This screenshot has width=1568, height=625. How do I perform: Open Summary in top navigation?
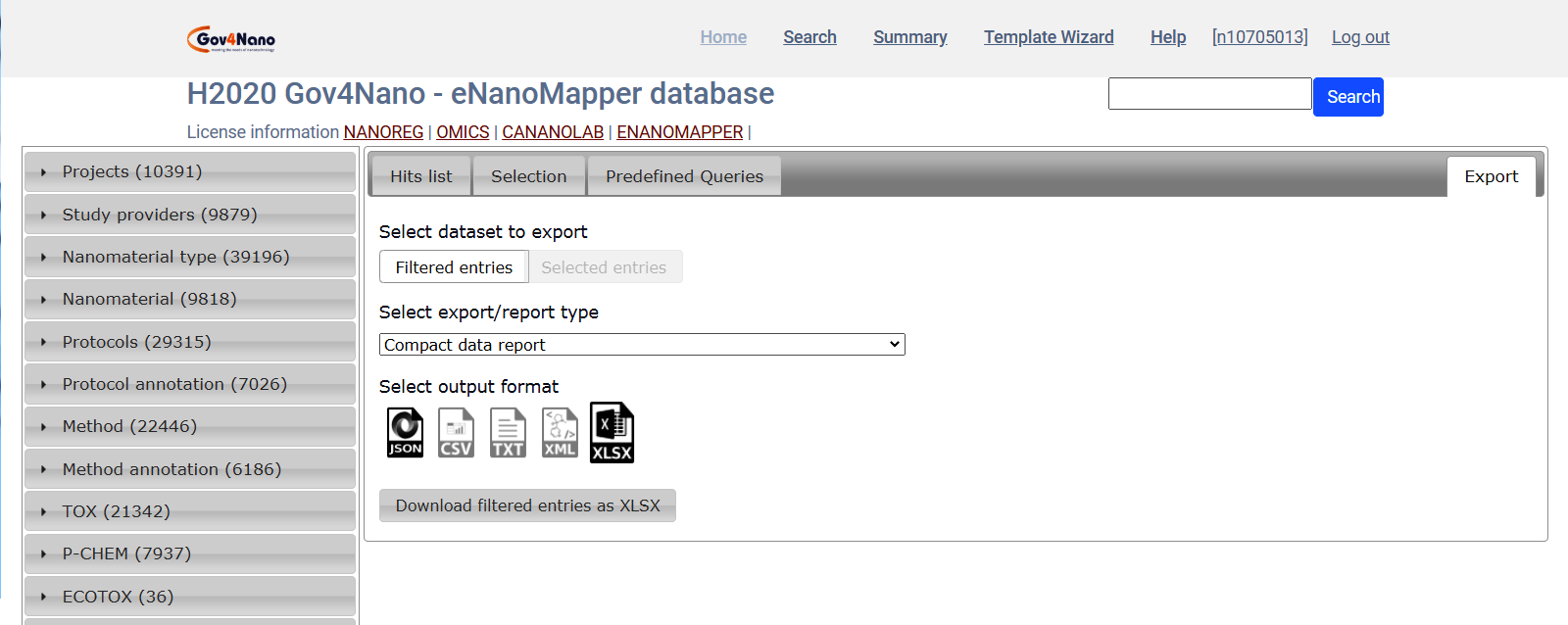[x=910, y=37]
